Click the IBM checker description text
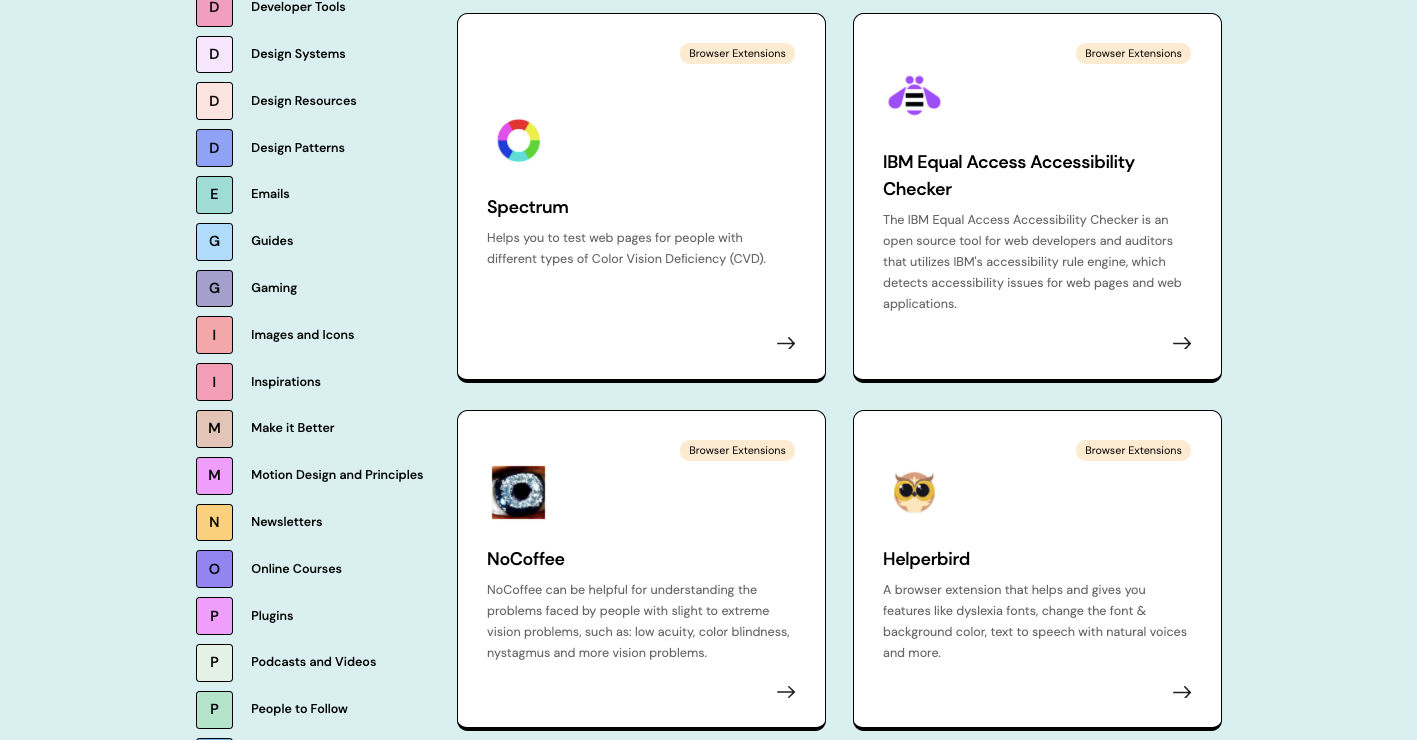Image resolution: width=1417 pixels, height=740 pixels. (1033, 262)
